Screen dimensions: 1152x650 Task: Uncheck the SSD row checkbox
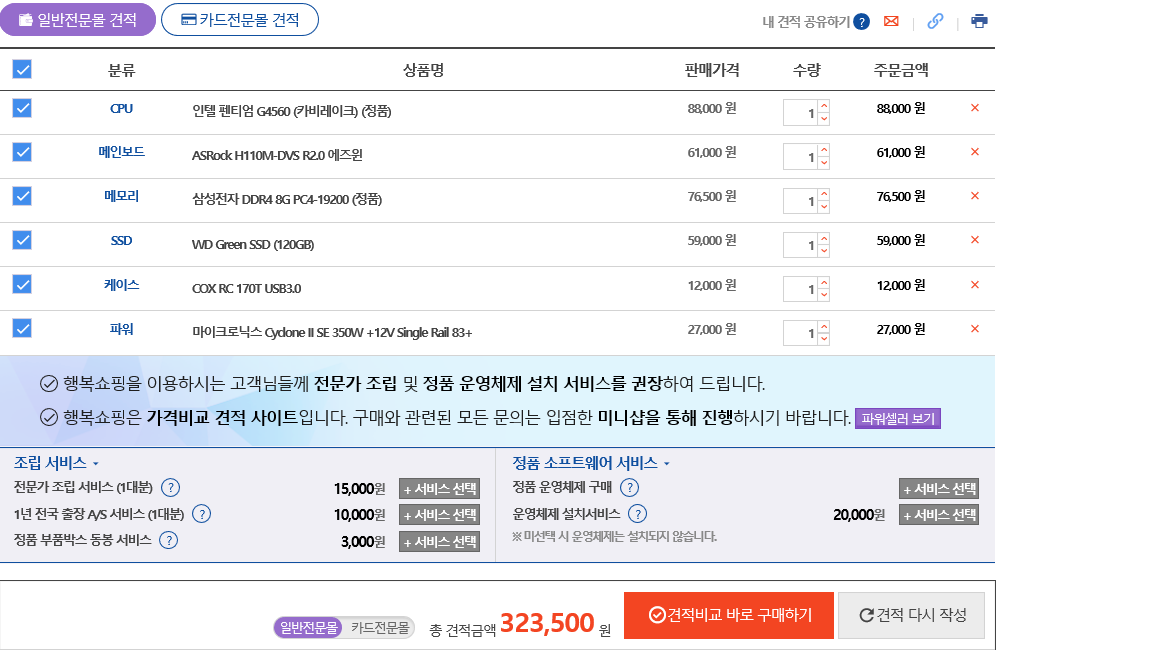click(x=22, y=241)
